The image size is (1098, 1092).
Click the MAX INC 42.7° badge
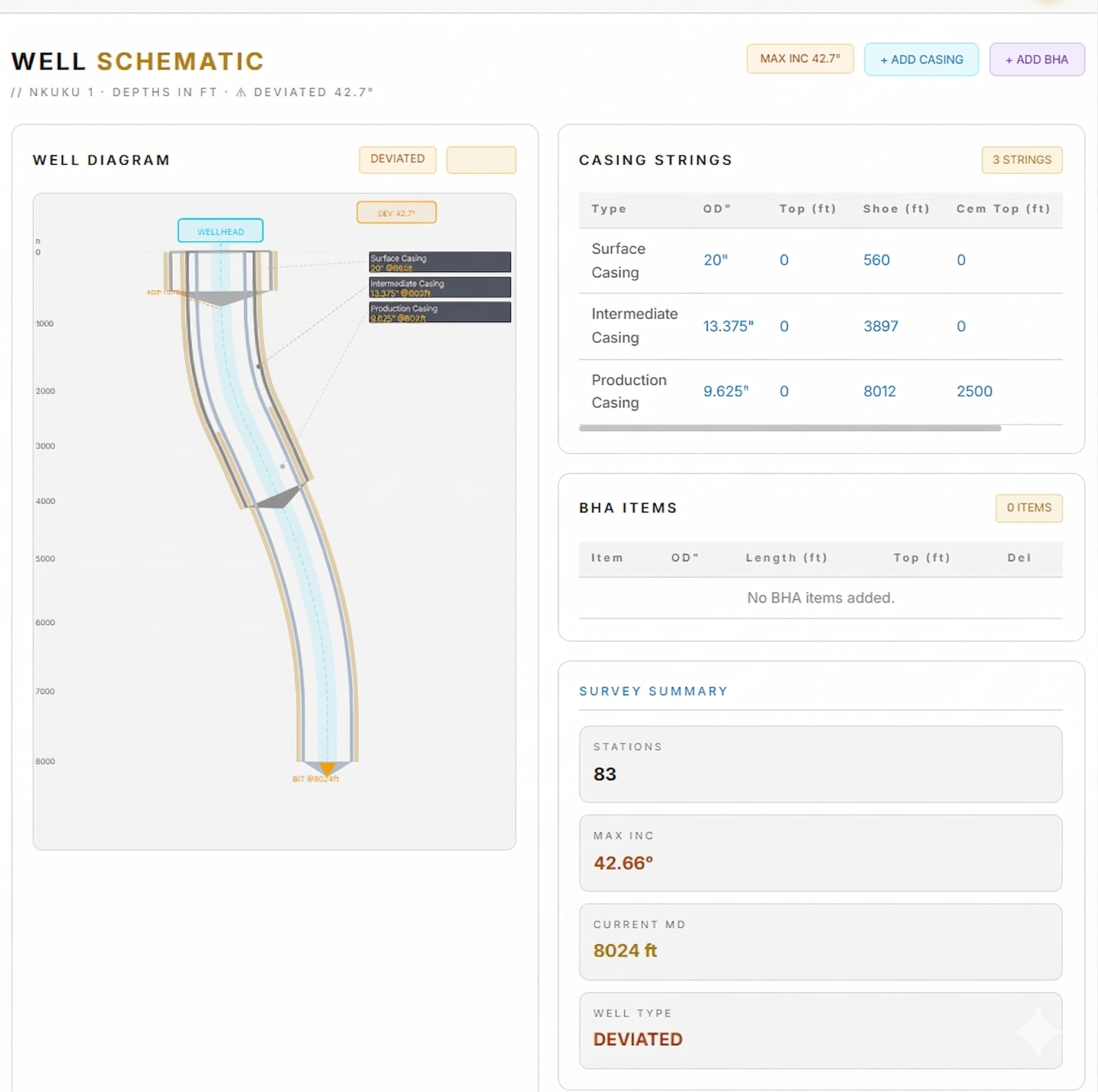coord(800,59)
